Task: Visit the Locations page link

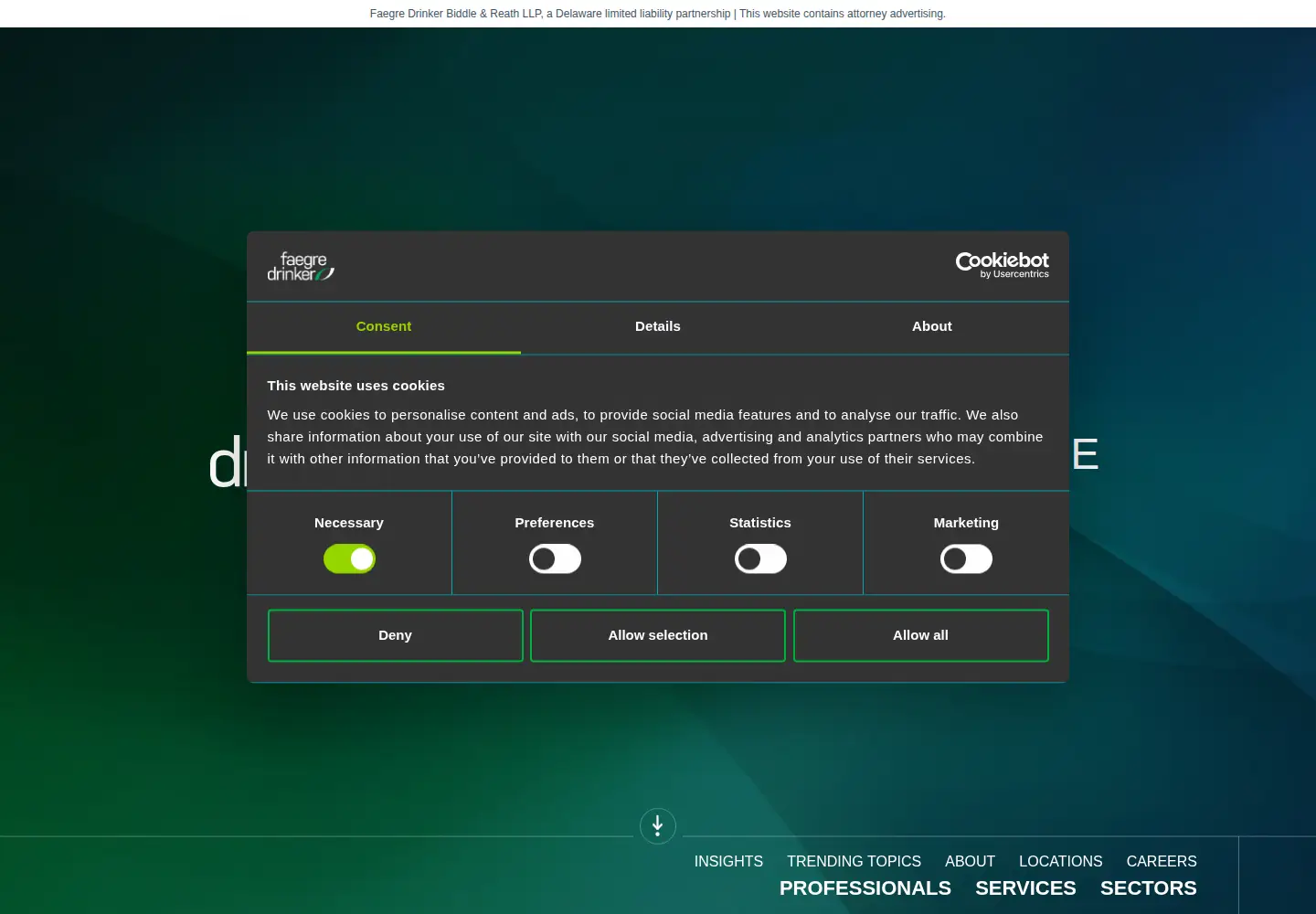Action: coord(1060,861)
